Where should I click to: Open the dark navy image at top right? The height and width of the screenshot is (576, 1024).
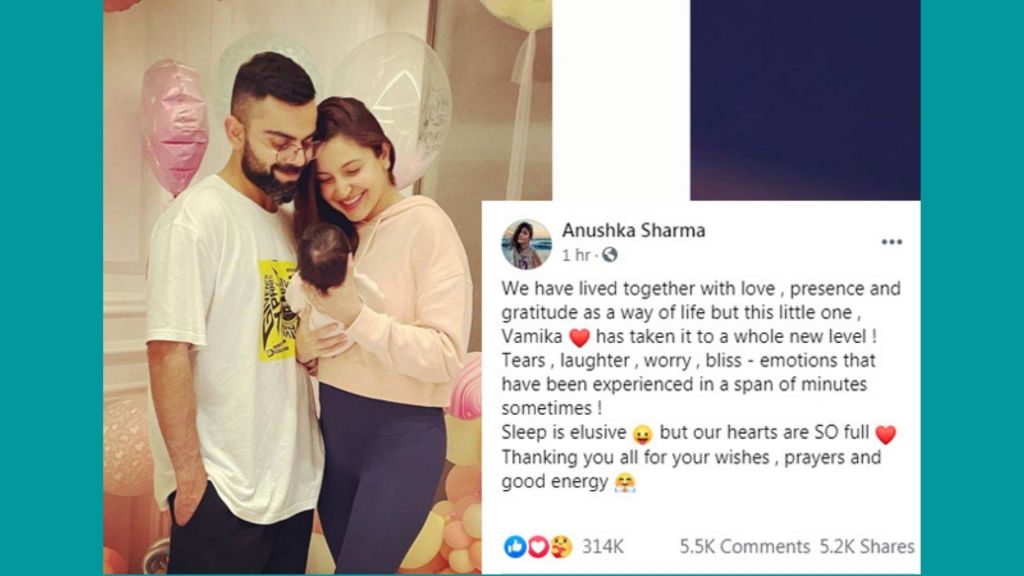[x=805, y=100]
